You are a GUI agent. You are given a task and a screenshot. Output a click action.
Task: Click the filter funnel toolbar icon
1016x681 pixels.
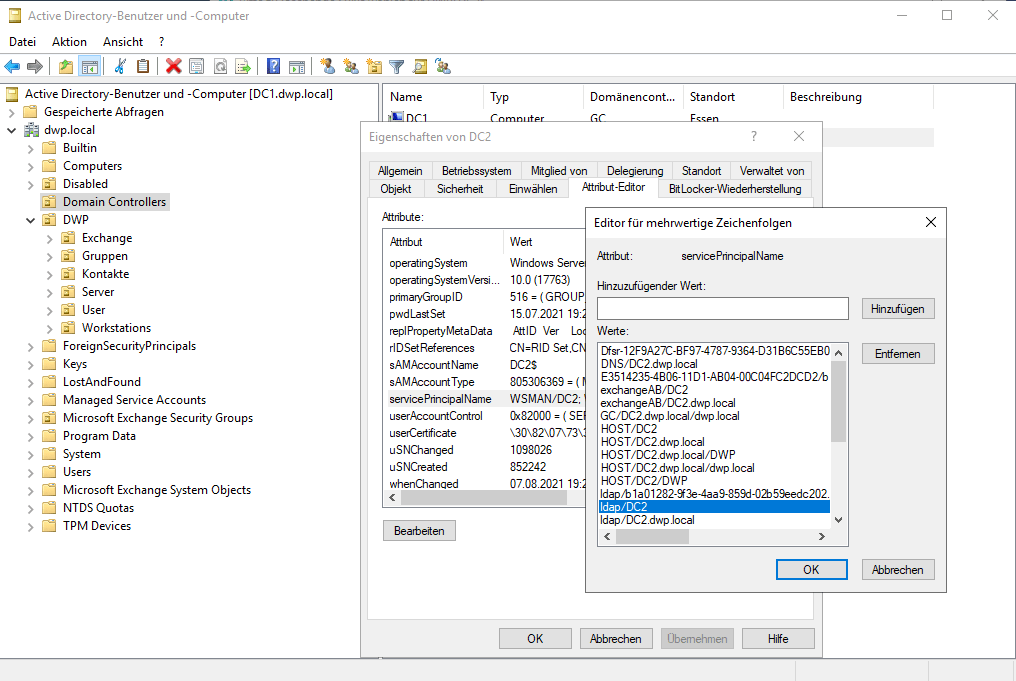397,67
